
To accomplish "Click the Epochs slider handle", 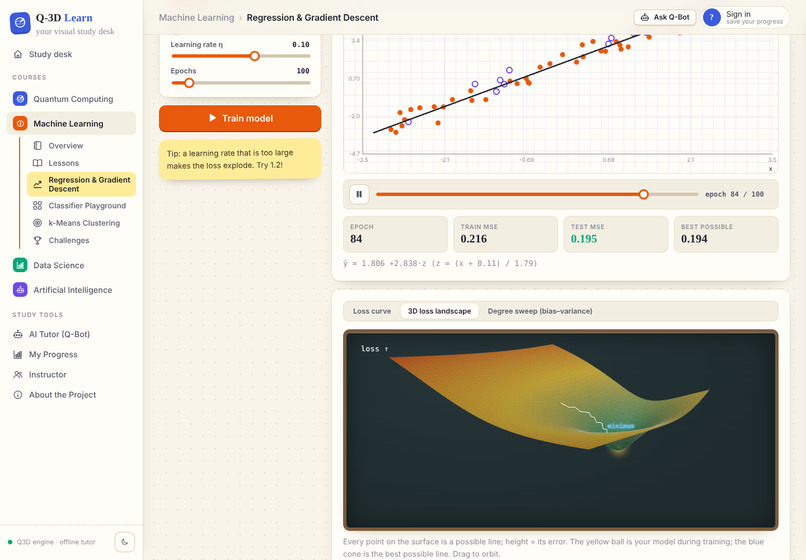I will (x=189, y=83).
